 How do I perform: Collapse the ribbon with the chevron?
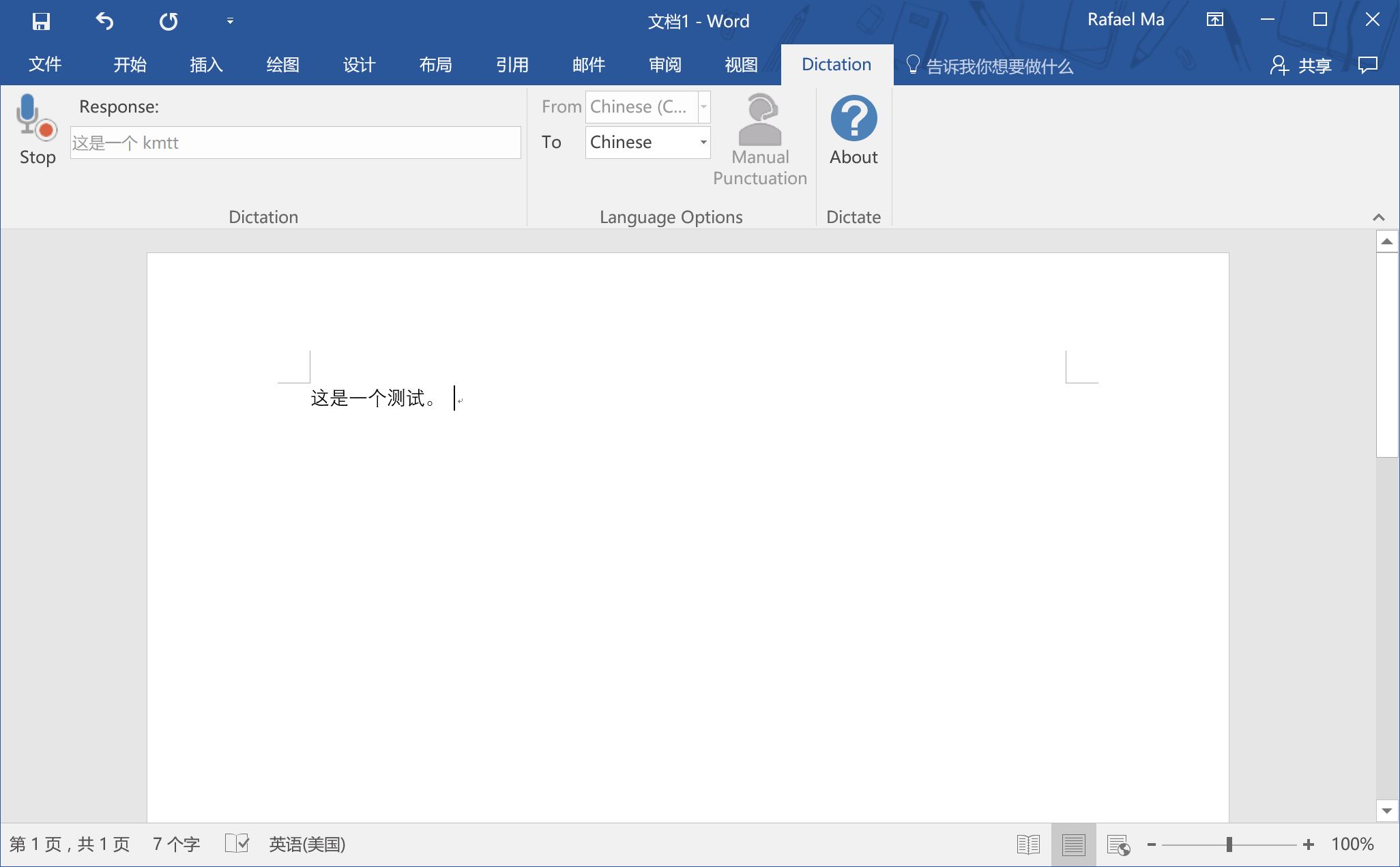click(1378, 218)
